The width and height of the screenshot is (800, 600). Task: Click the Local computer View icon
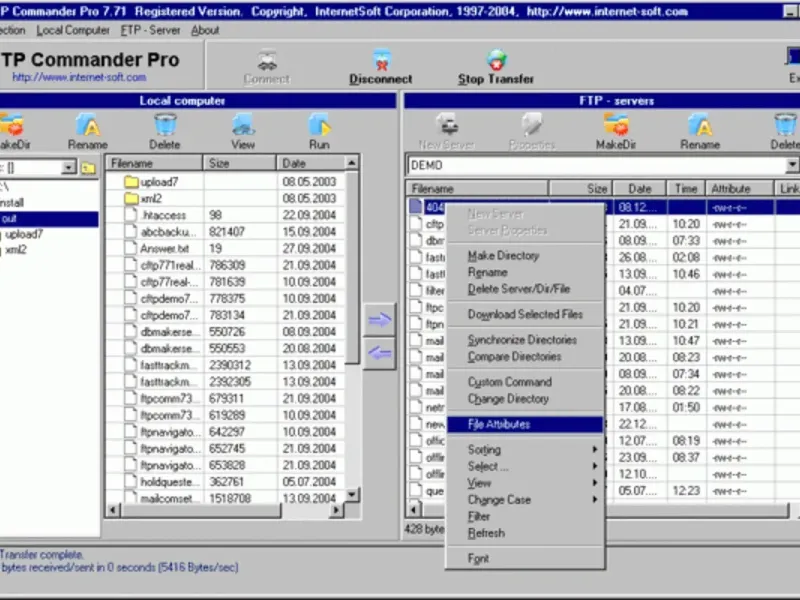coord(243,124)
